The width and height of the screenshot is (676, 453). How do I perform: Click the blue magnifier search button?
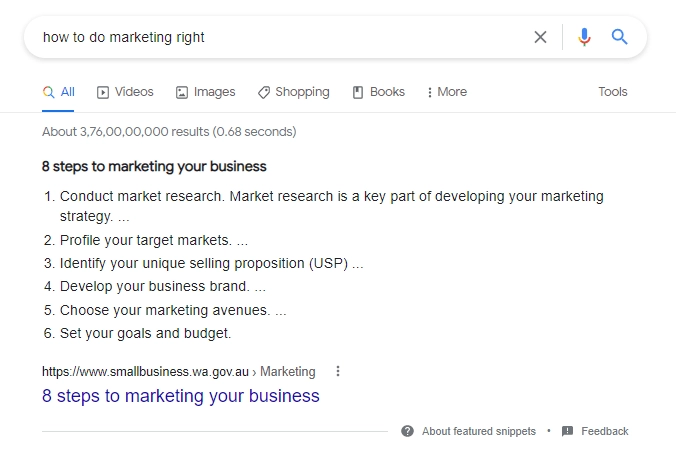620,37
